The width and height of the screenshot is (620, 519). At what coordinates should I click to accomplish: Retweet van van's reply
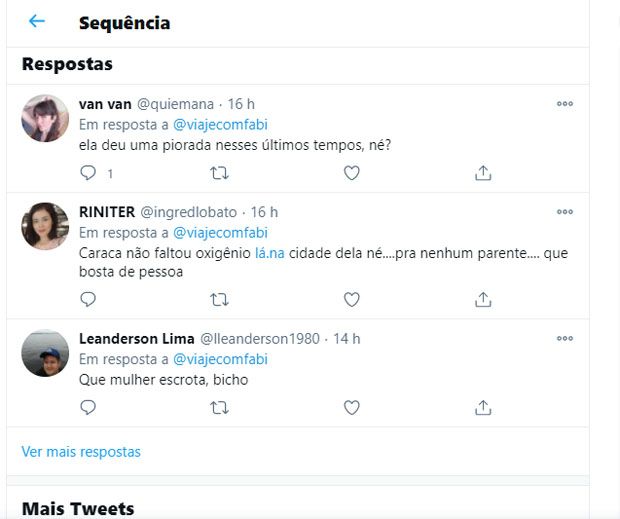[x=220, y=173]
